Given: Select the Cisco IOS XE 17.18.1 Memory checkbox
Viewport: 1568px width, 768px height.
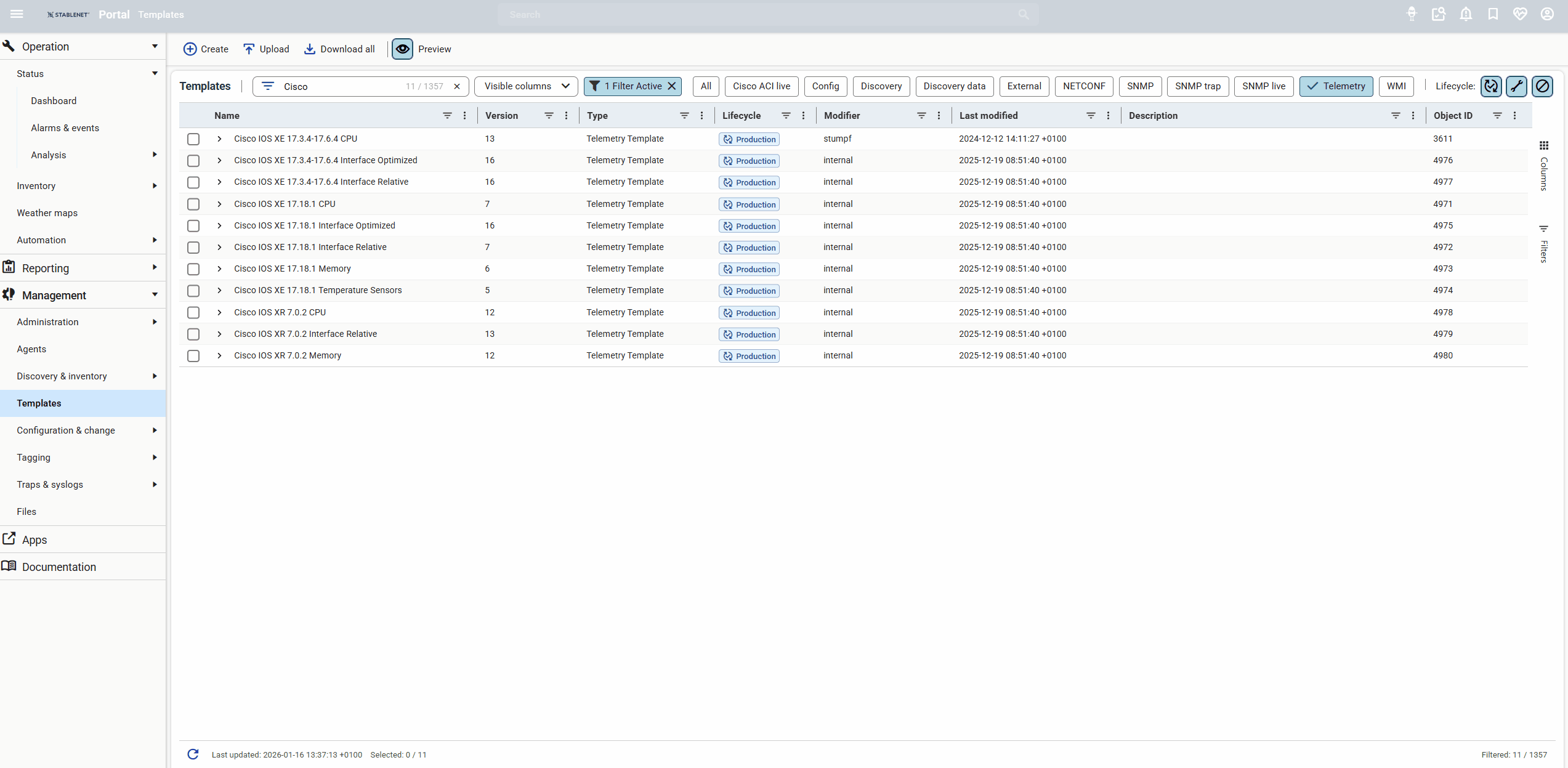Looking at the screenshot, I should 193,269.
